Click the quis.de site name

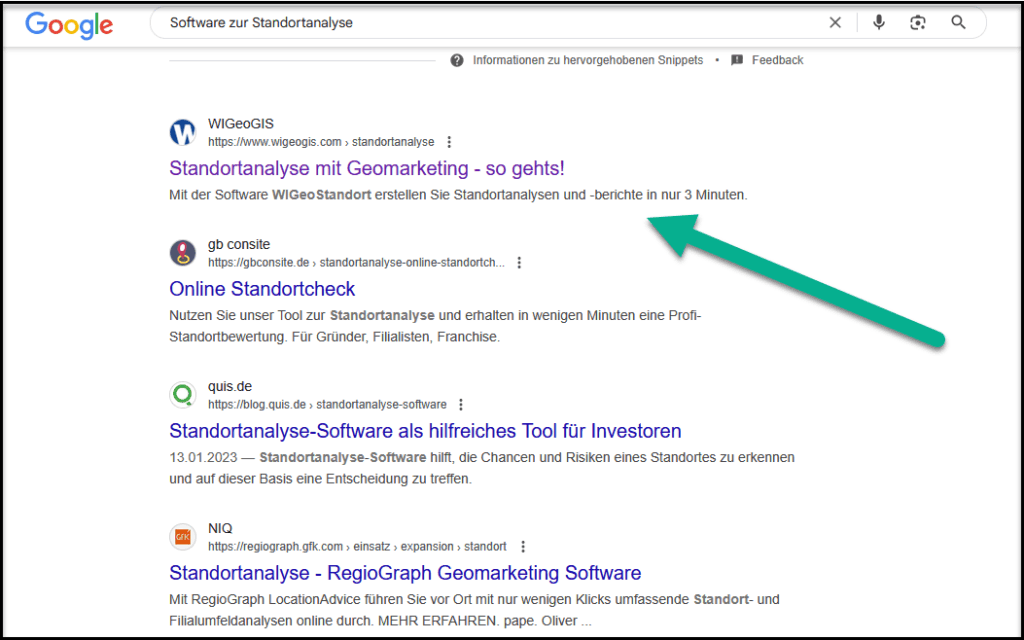[x=230, y=386]
